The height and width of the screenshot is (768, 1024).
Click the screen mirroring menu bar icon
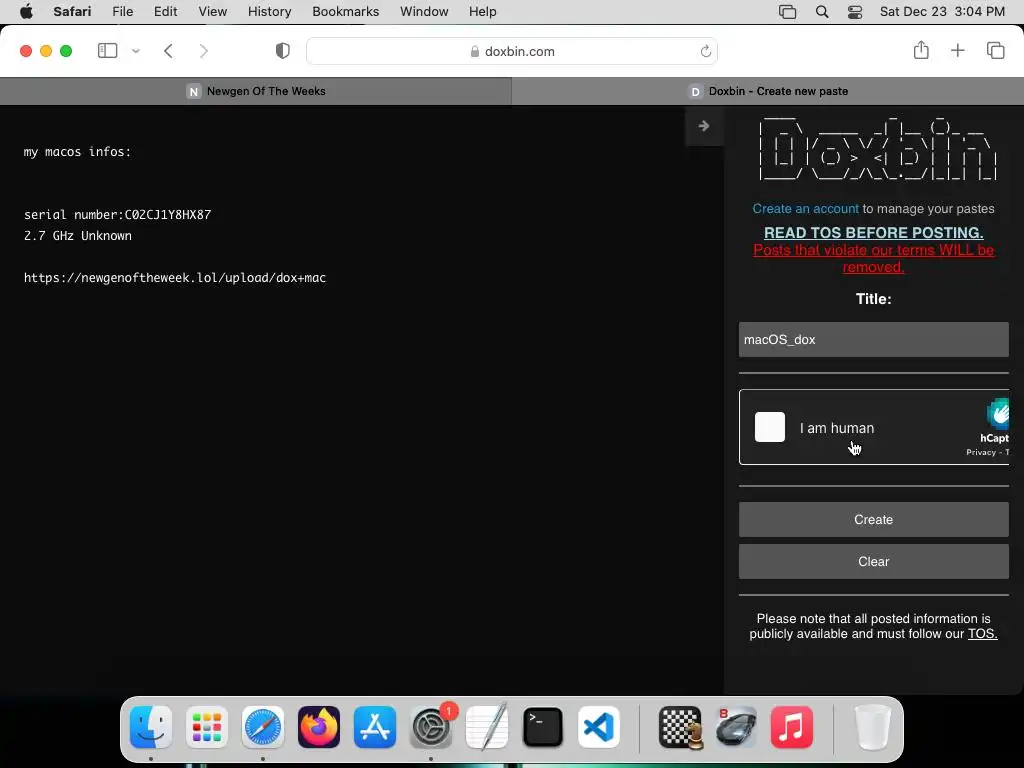pyautogui.click(x=788, y=12)
